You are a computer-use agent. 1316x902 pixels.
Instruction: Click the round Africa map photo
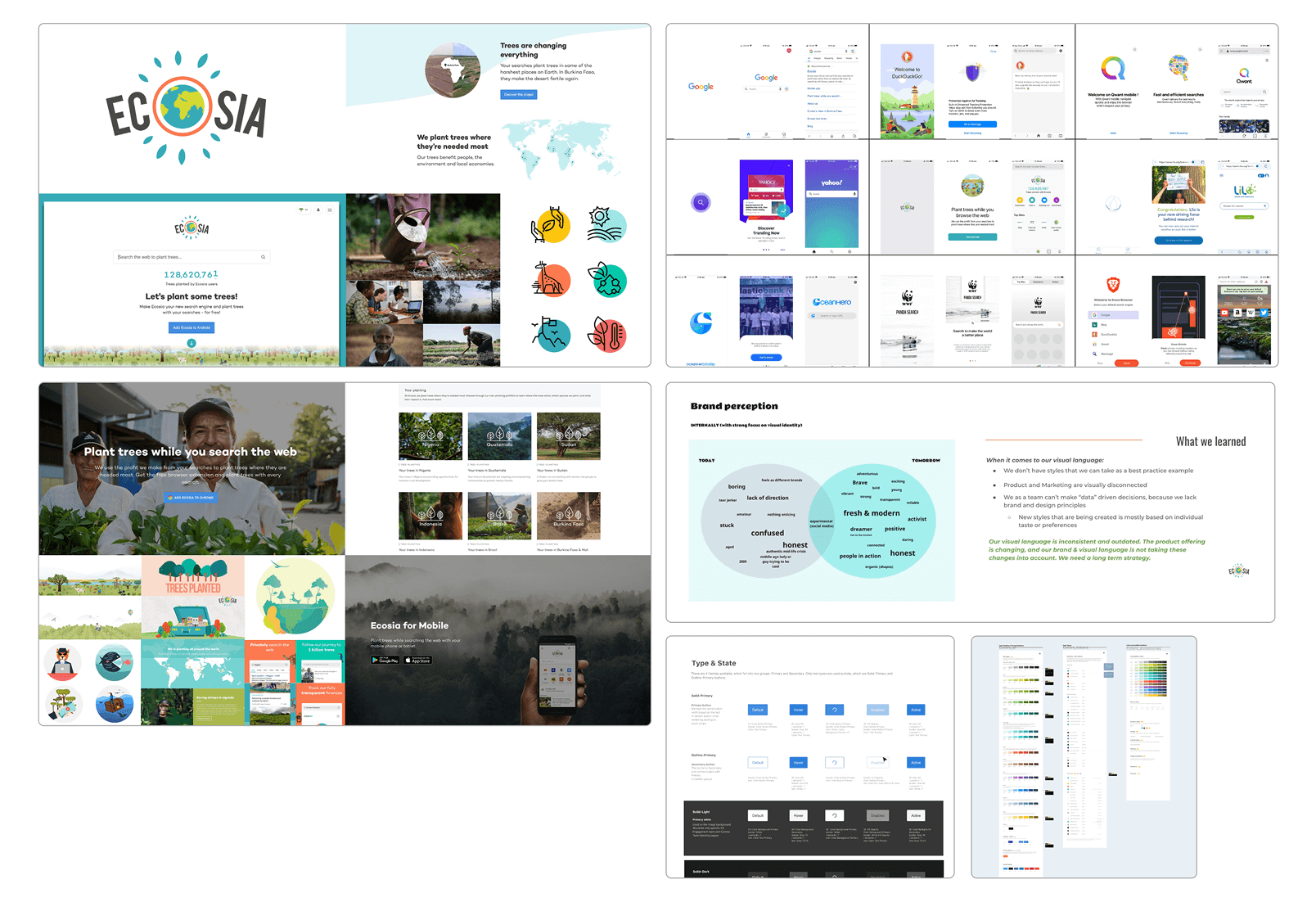tap(453, 70)
